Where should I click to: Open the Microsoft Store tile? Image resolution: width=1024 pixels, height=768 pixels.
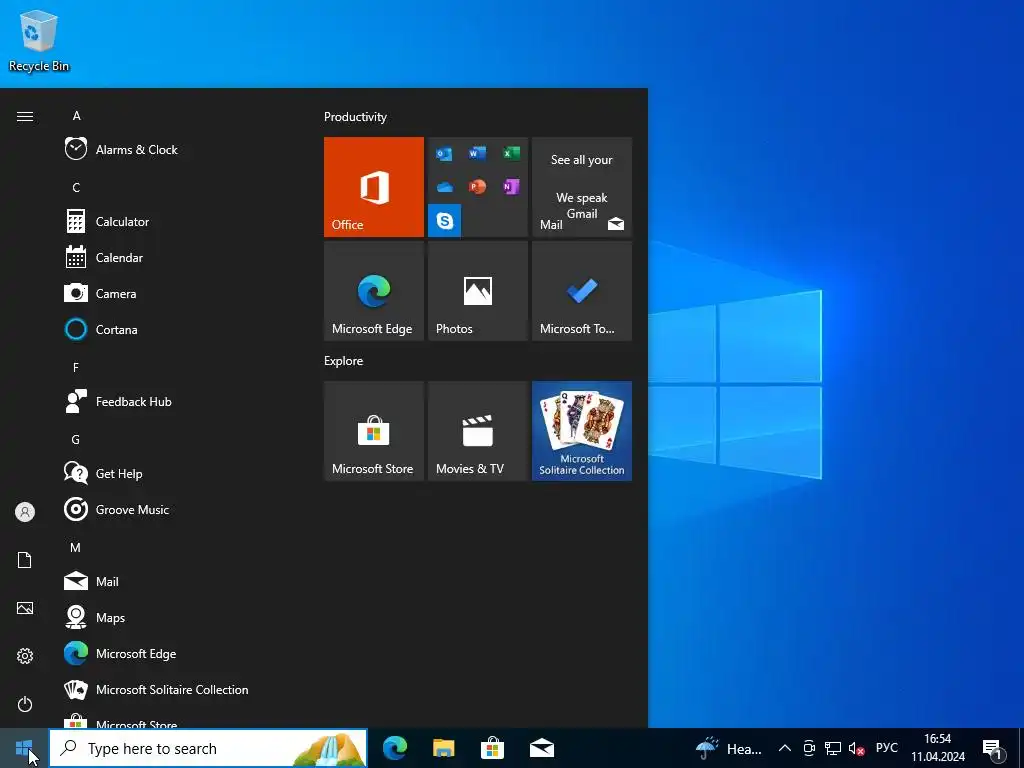(374, 431)
